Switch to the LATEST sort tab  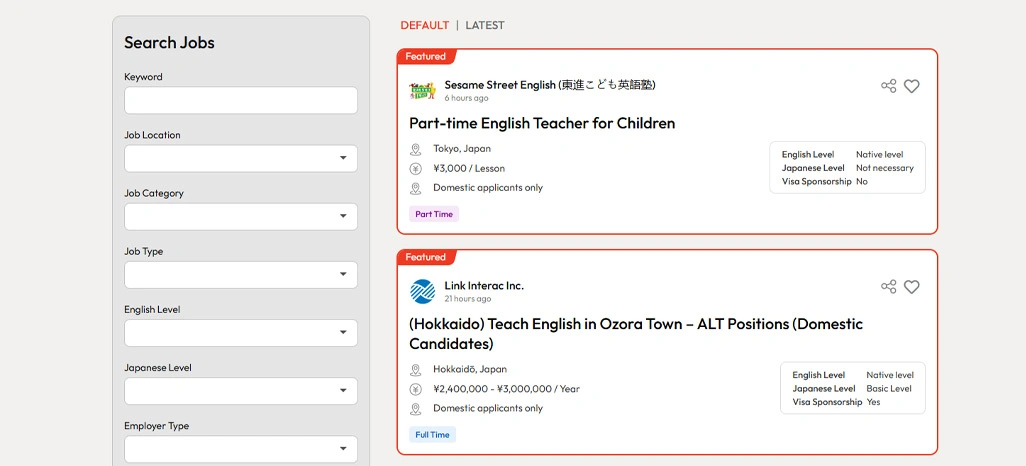(x=485, y=26)
